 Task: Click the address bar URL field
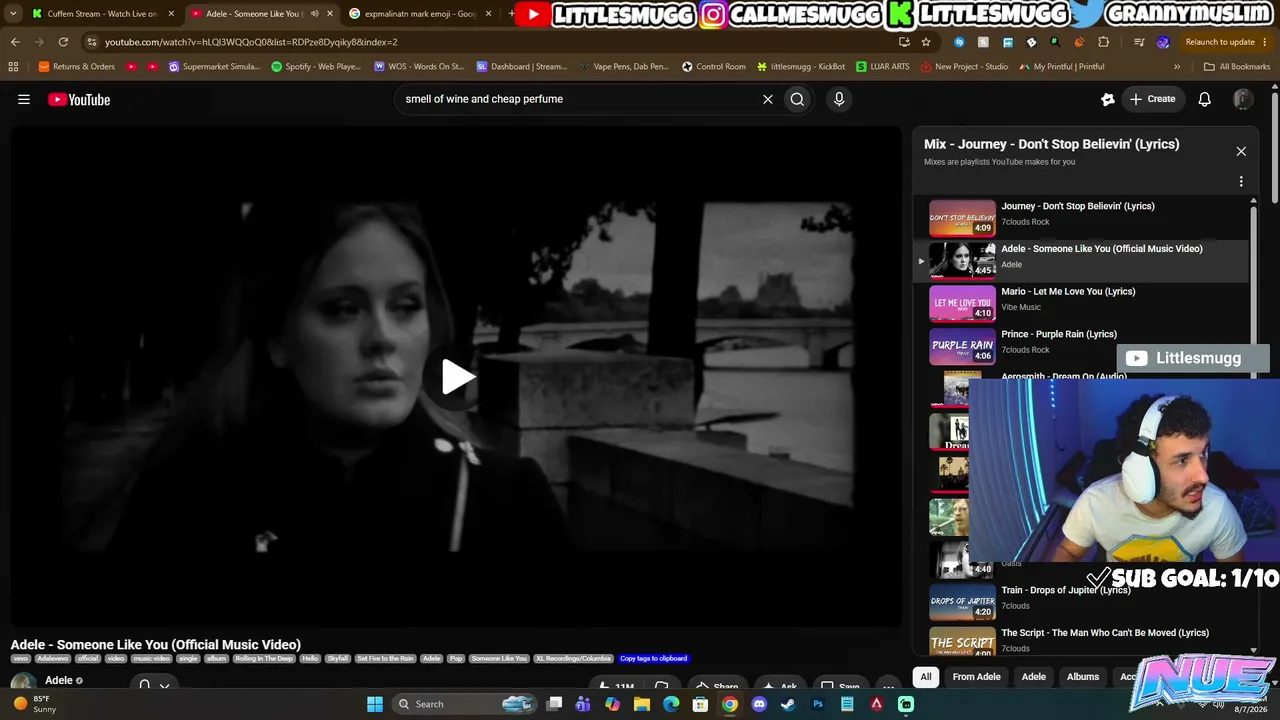coord(490,42)
